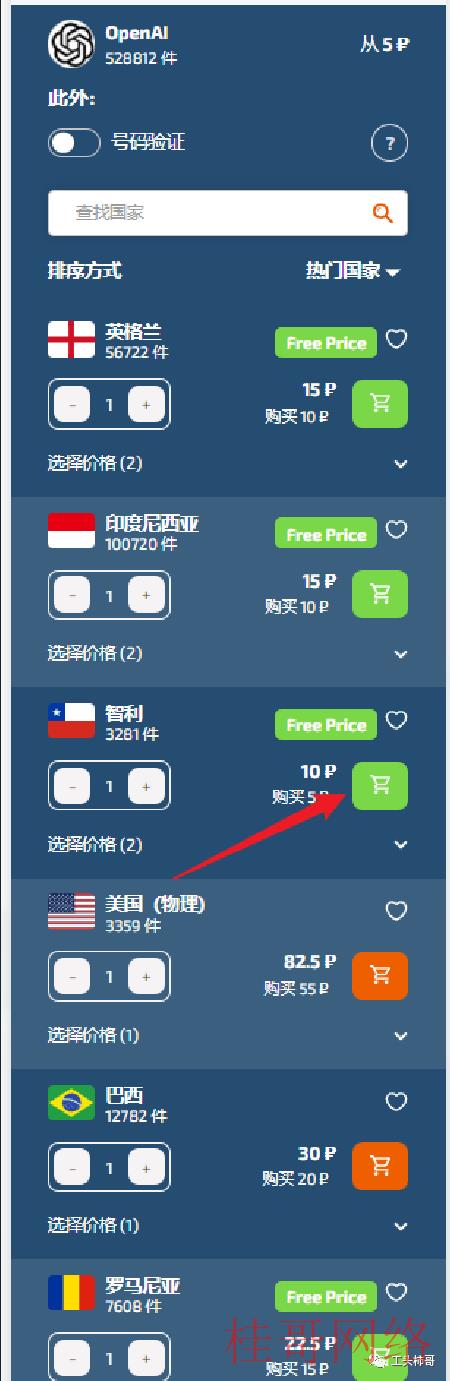Add England number to cart
This screenshot has height=1381, width=450.
[380, 403]
